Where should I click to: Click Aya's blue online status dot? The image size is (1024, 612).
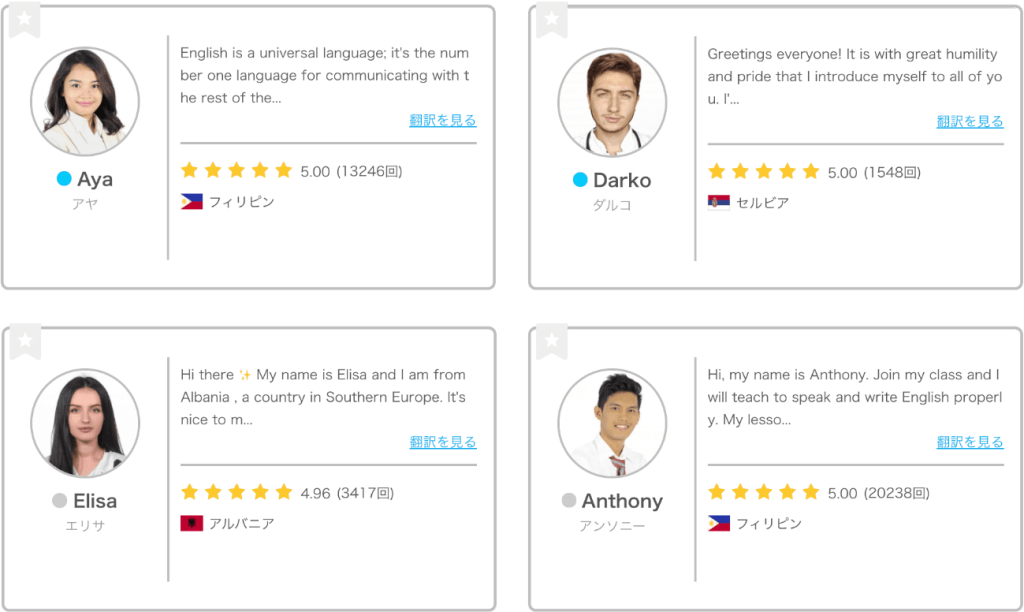click(64, 180)
